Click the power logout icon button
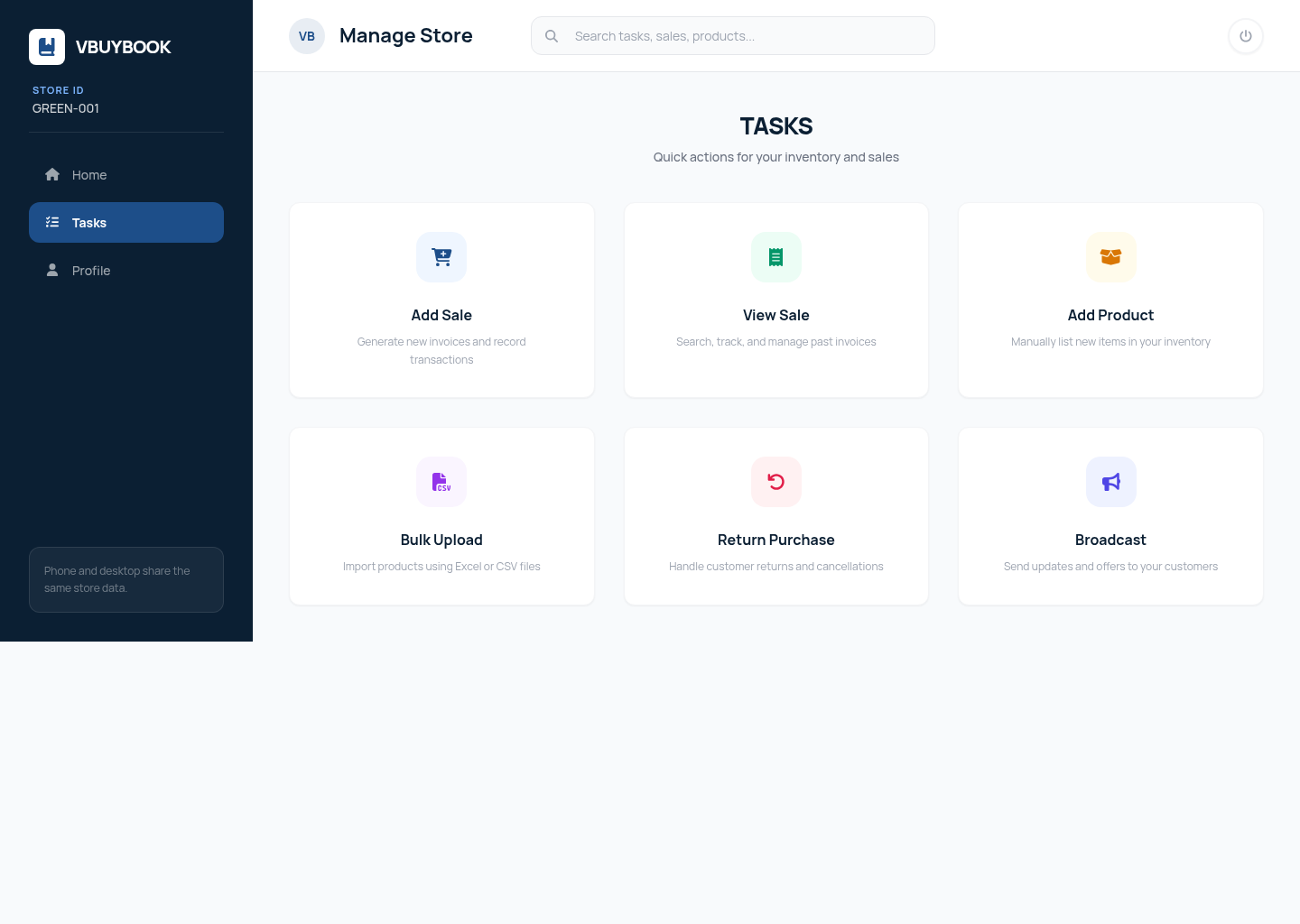Viewport: 1300px width, 924px height. click(1246, 36)
